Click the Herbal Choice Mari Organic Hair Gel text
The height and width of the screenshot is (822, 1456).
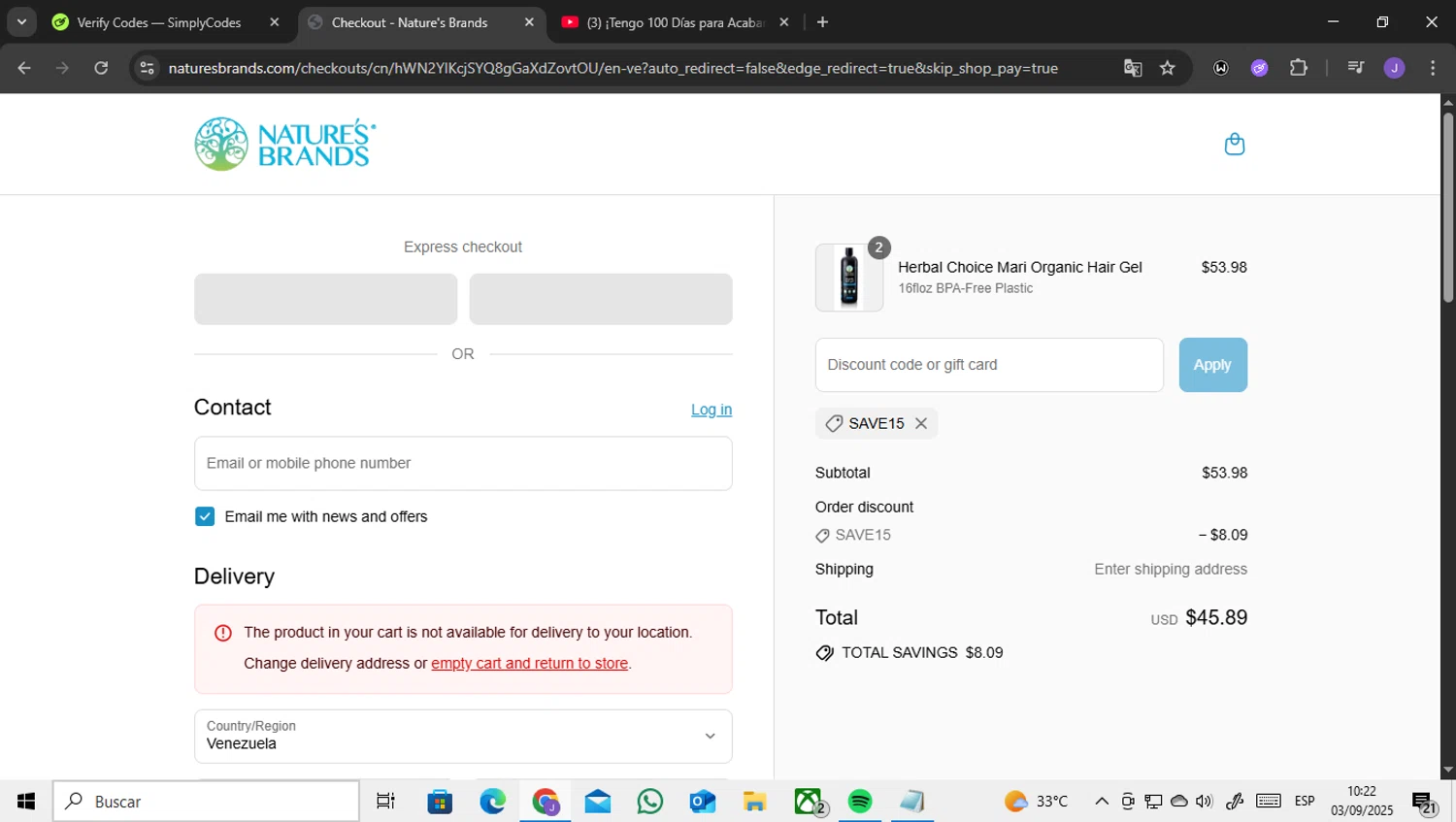click(1019, 267)
